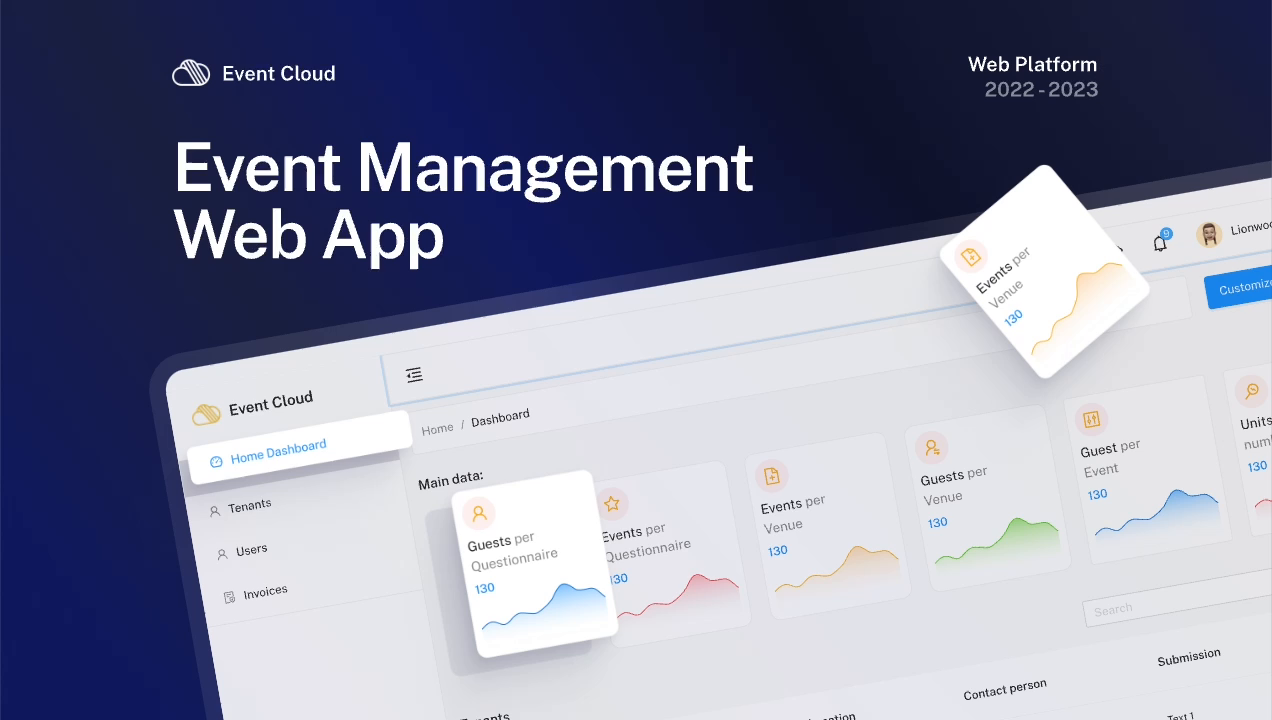Click the 'Event Management Web App' title
The width and height of the screenshot is (1272, 720).
point(463,201)
